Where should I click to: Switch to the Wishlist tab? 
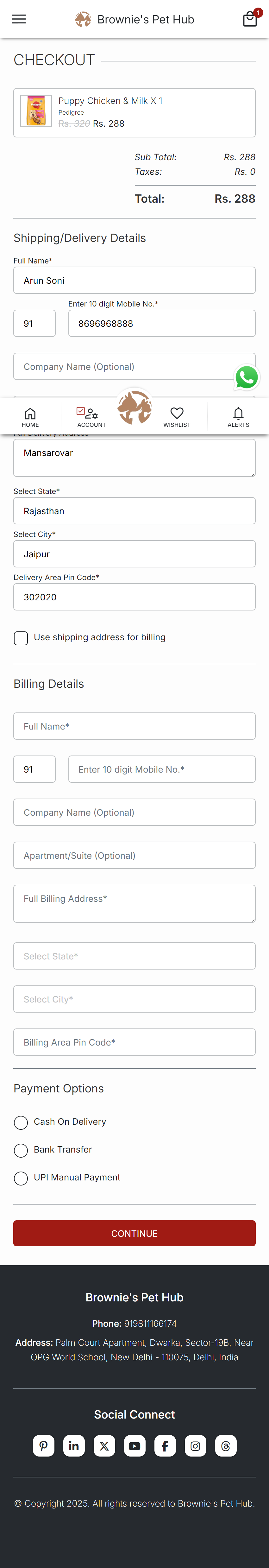[177, 417]
